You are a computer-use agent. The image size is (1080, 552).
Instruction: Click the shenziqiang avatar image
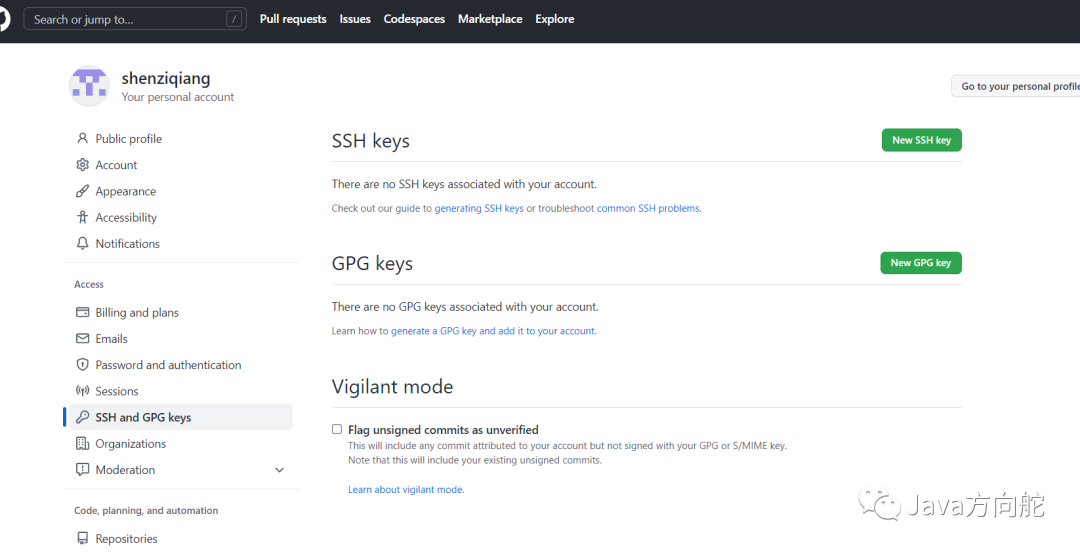pyautogui.click(x=89, y=85)
